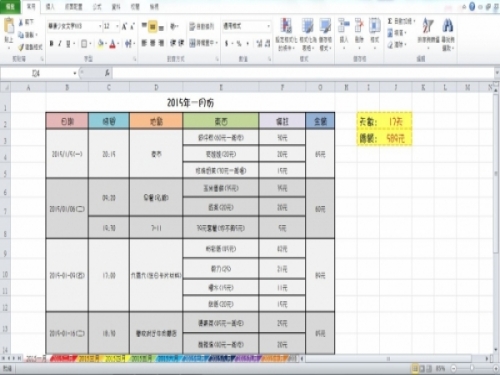
Task: Switch to the Insert ribbon tab
Action: 50,7
